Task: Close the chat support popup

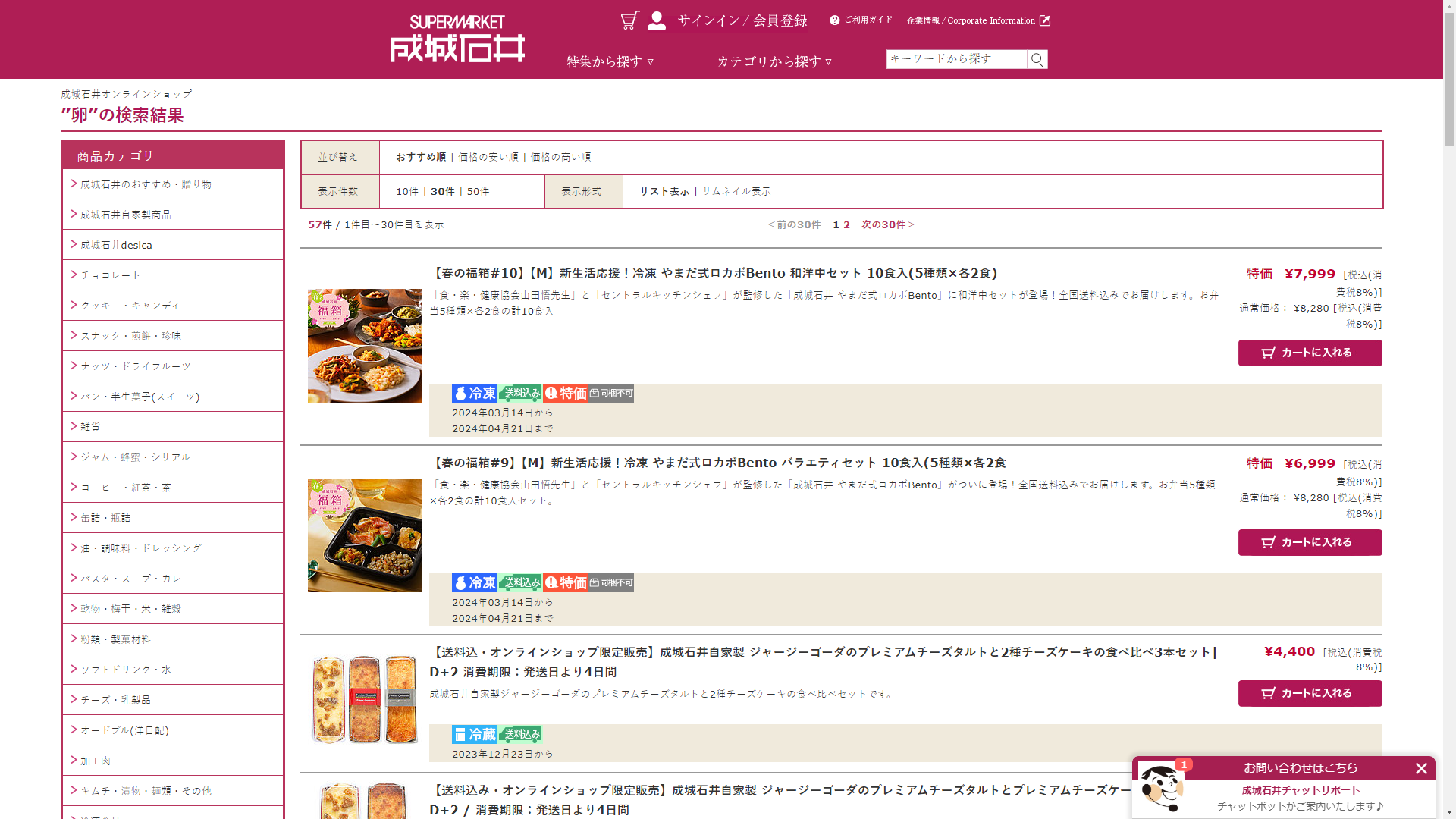Action: click(x=1421, y=768)
